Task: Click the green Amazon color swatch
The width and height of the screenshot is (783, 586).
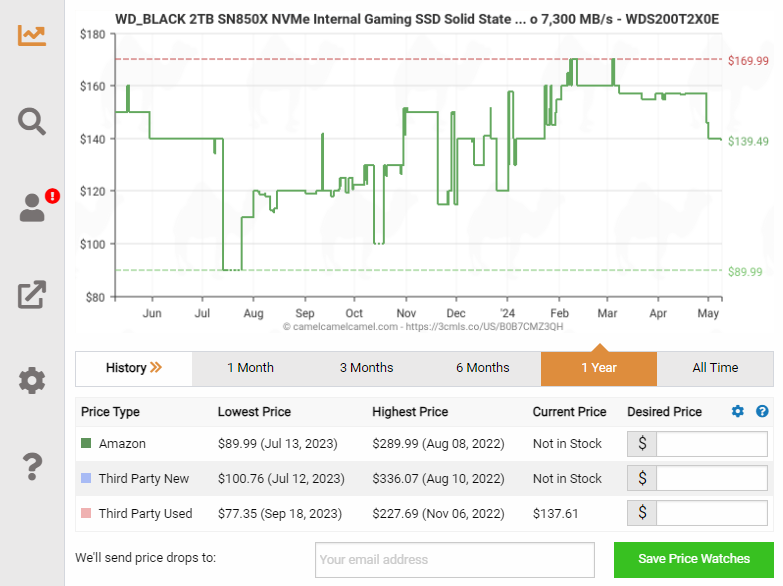Action: (86, 443)
